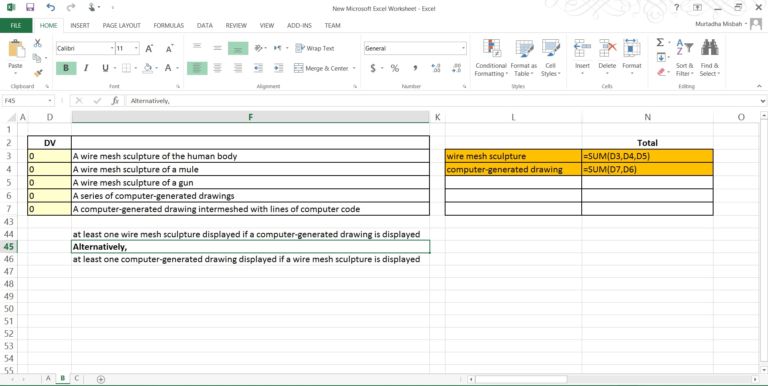Paste clipboard contents
The height and width of the screenshot is (386, 768).
point(16,55)
